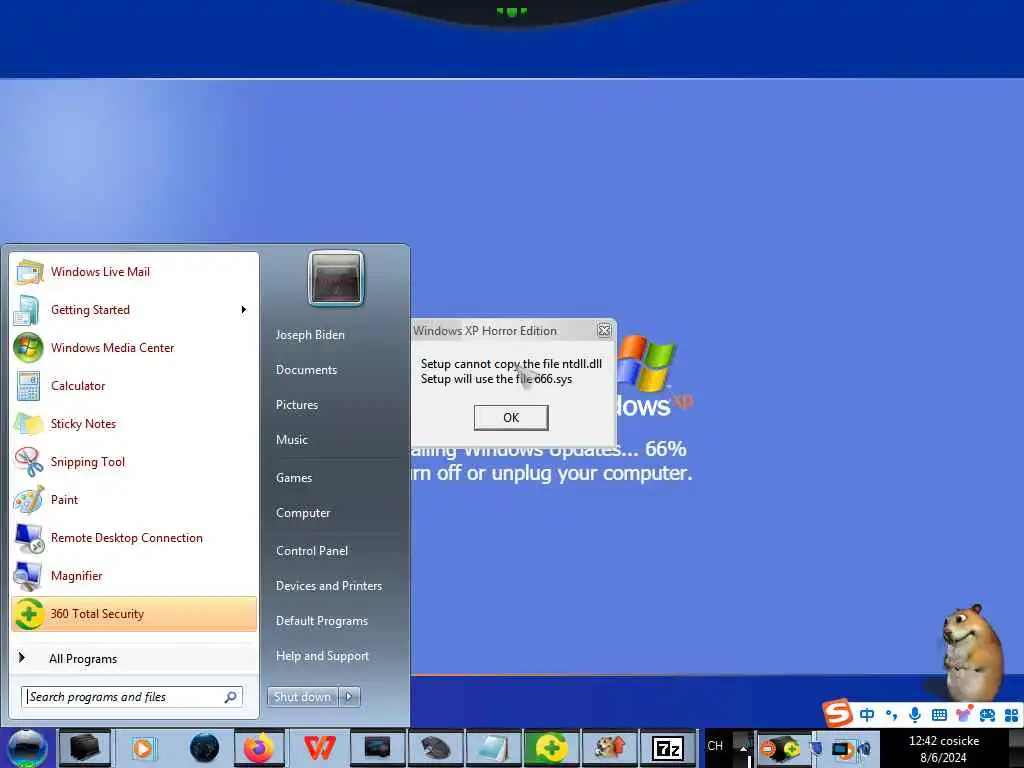Click the Start orb button
Viewport: 1024px width, 768px height.
[x=27, y=748]
